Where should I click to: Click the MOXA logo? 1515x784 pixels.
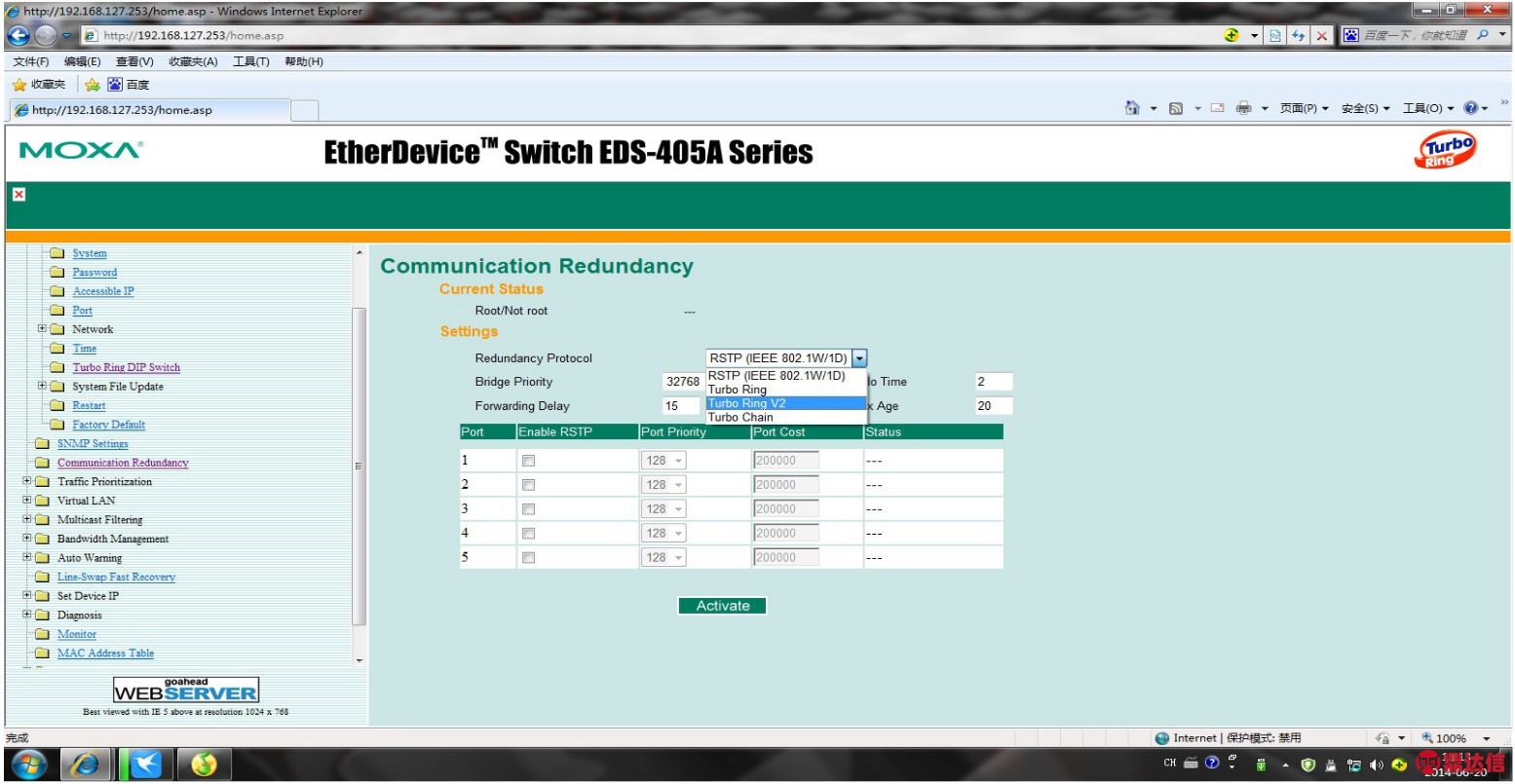pos(81,150)
